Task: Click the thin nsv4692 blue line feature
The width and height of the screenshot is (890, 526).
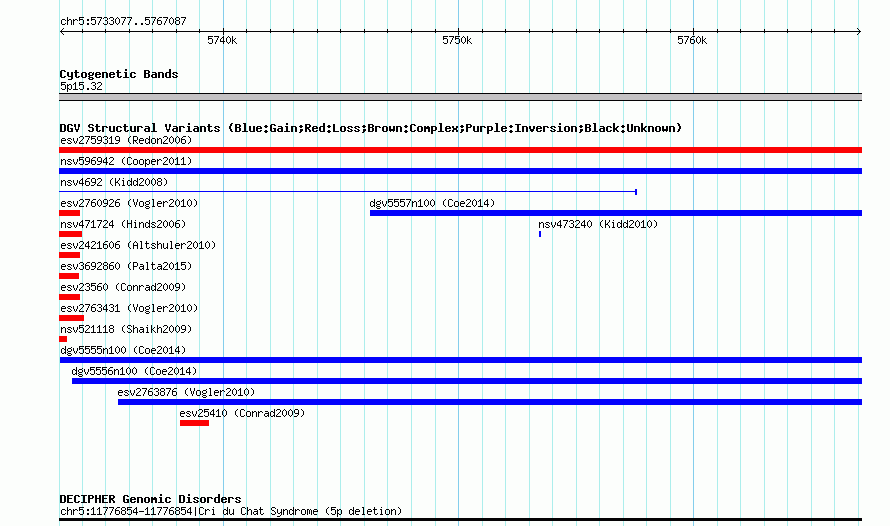Action: pos(348,192)
